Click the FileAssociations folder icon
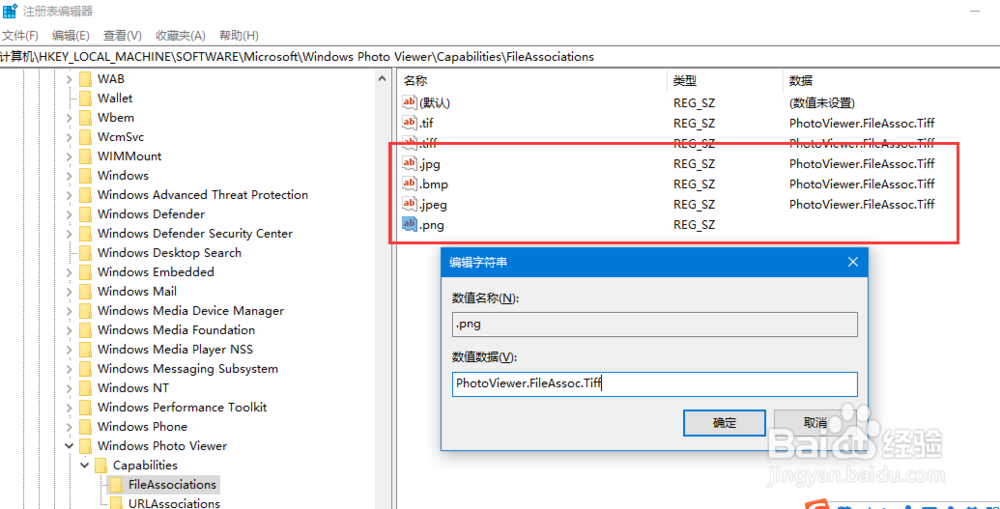 (x=116, y=485)
